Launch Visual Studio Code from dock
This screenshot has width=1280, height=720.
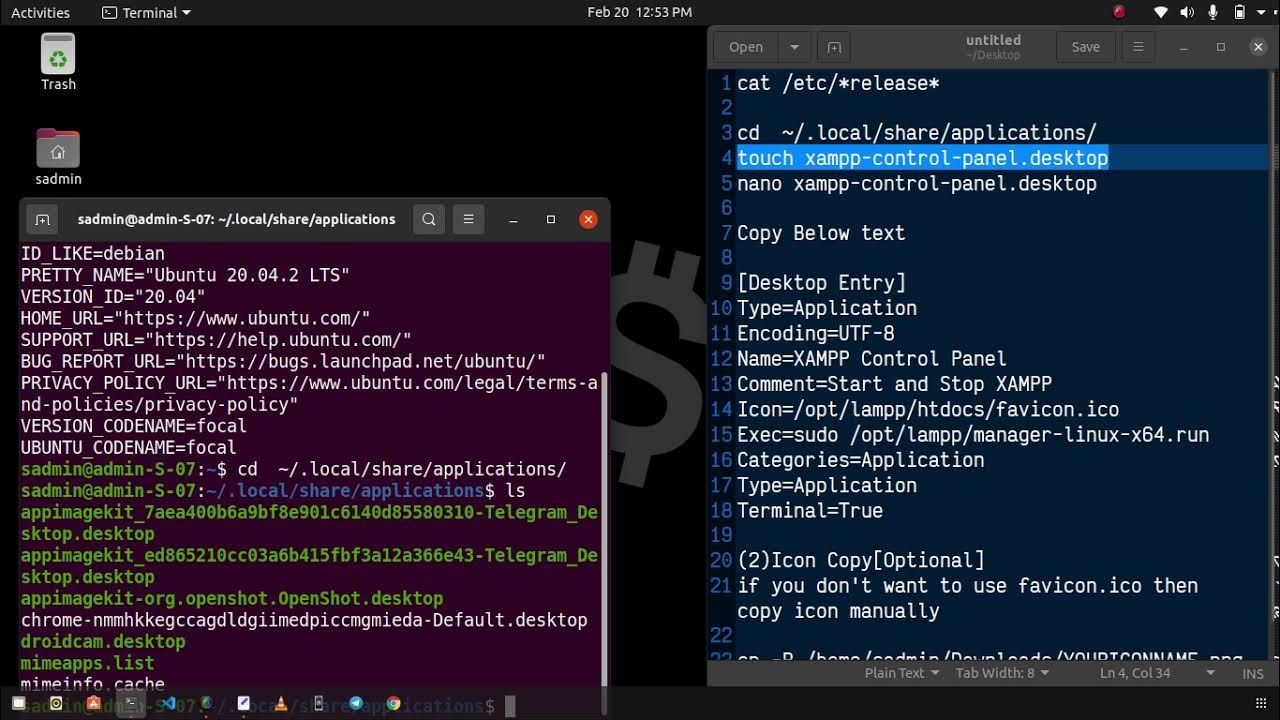click(168, 704)
